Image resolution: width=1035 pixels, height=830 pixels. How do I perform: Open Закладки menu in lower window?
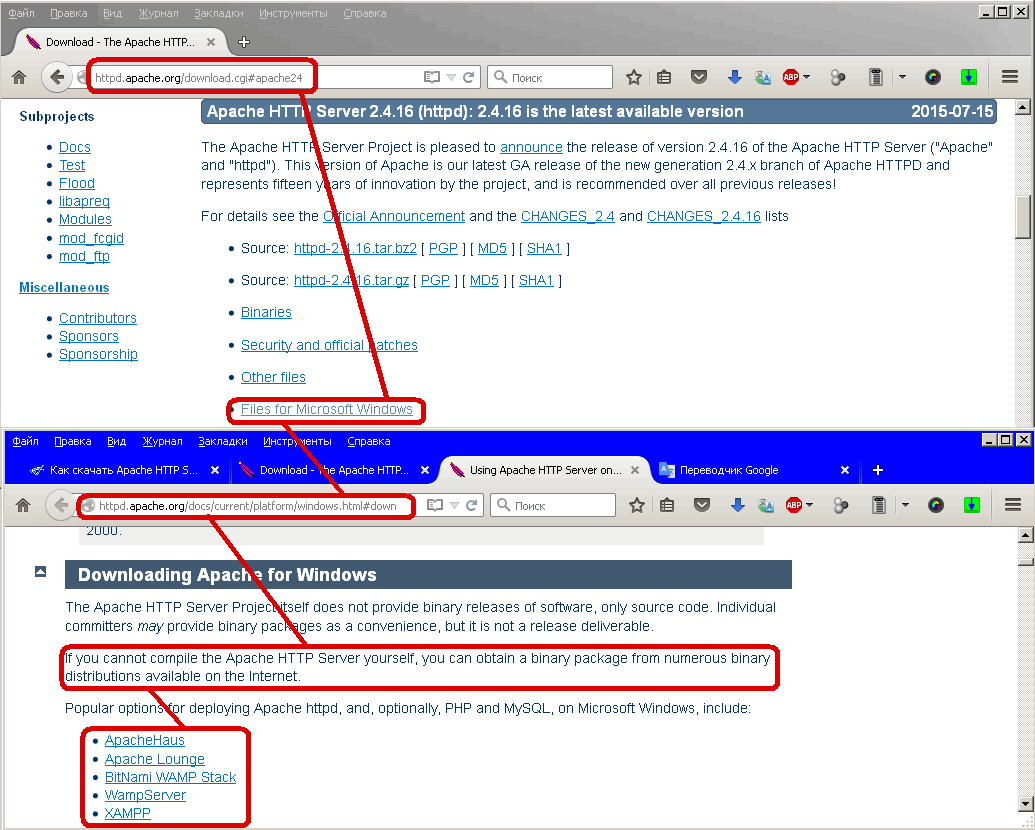tap(222, 441)
